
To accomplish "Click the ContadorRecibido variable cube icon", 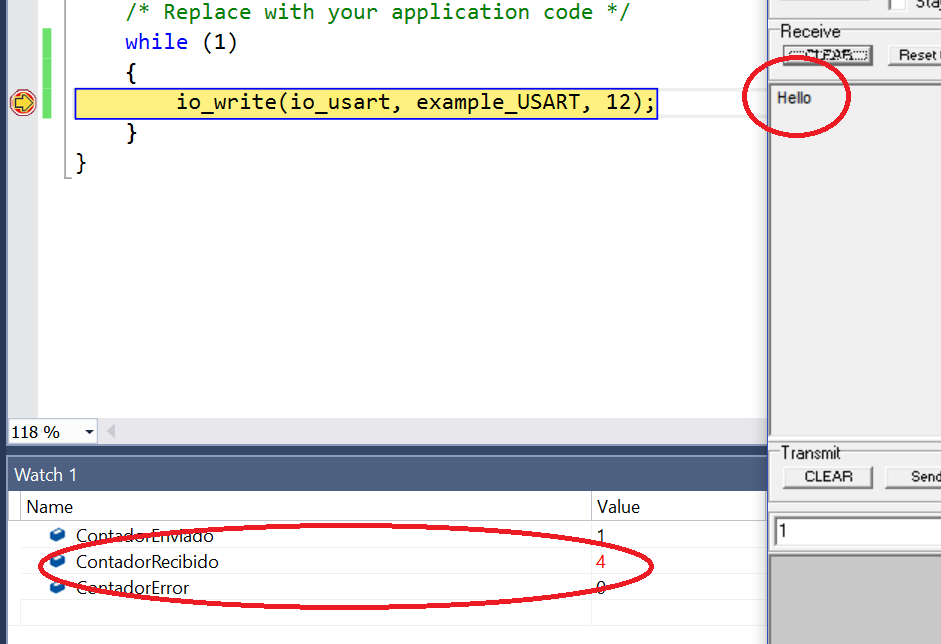I will [x=58, y=561].
